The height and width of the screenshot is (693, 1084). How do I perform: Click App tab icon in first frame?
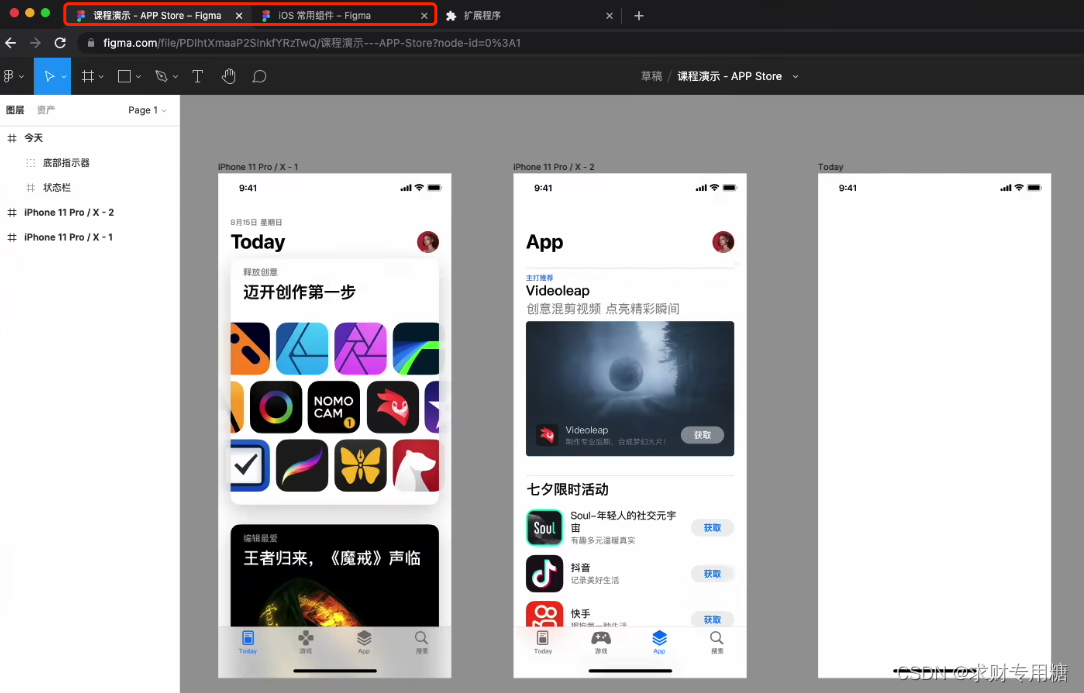[364, 638]
